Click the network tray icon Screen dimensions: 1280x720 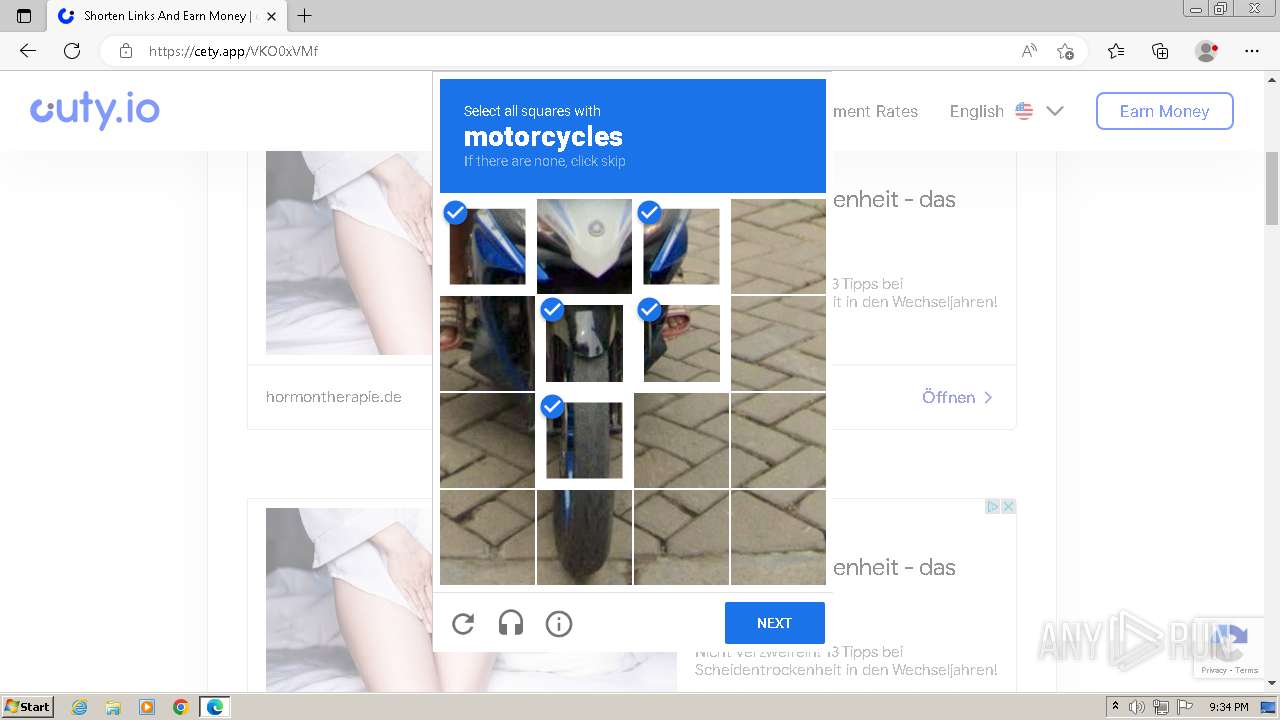coord(1160,707)
